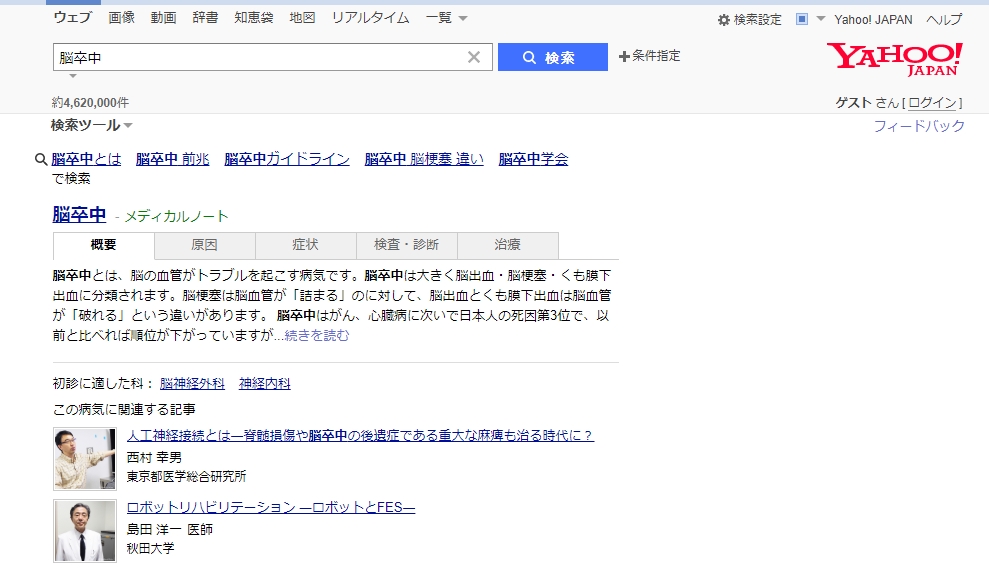
Task: Click the 島田 洋一 article thumbnail photo
Action: tap(85, 531)
